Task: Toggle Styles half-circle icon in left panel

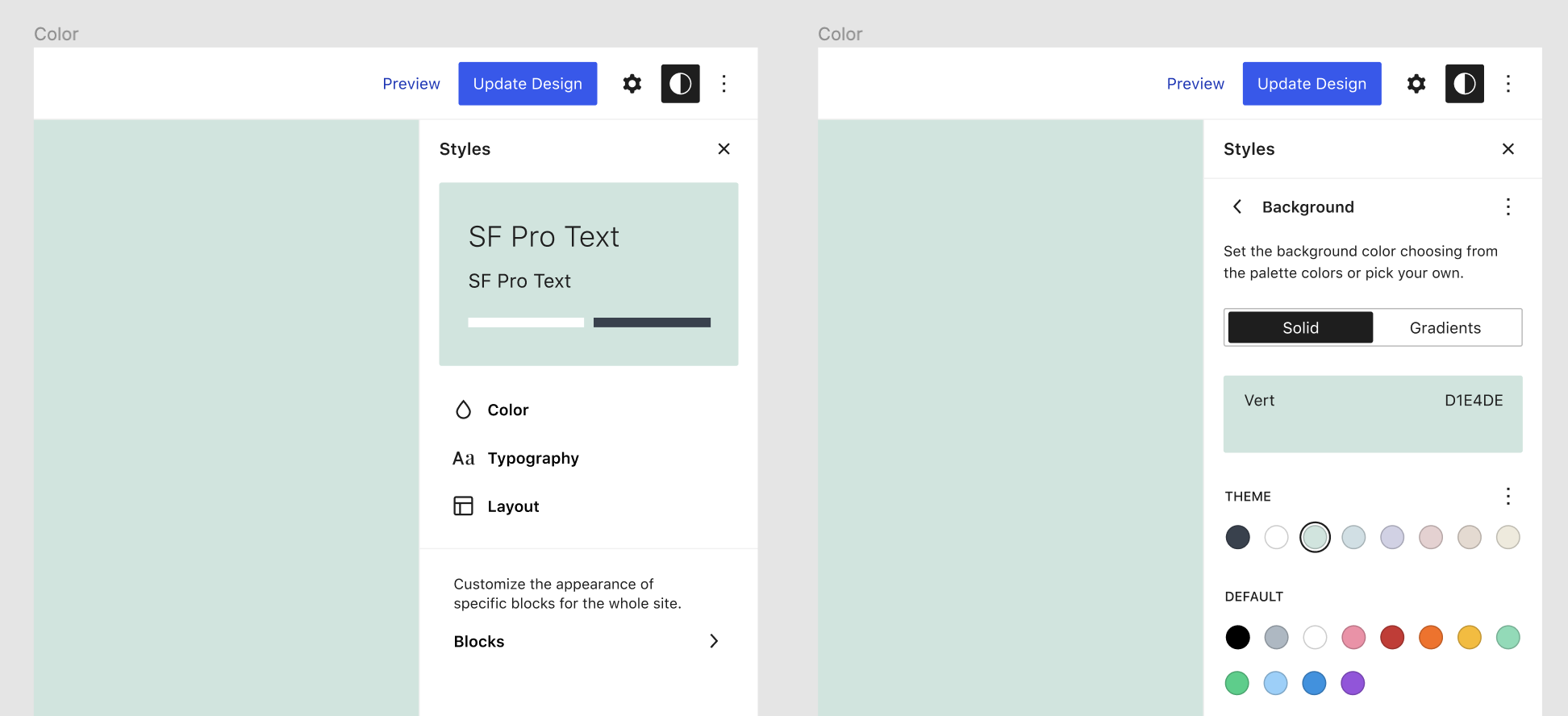Action: point(680,84)
